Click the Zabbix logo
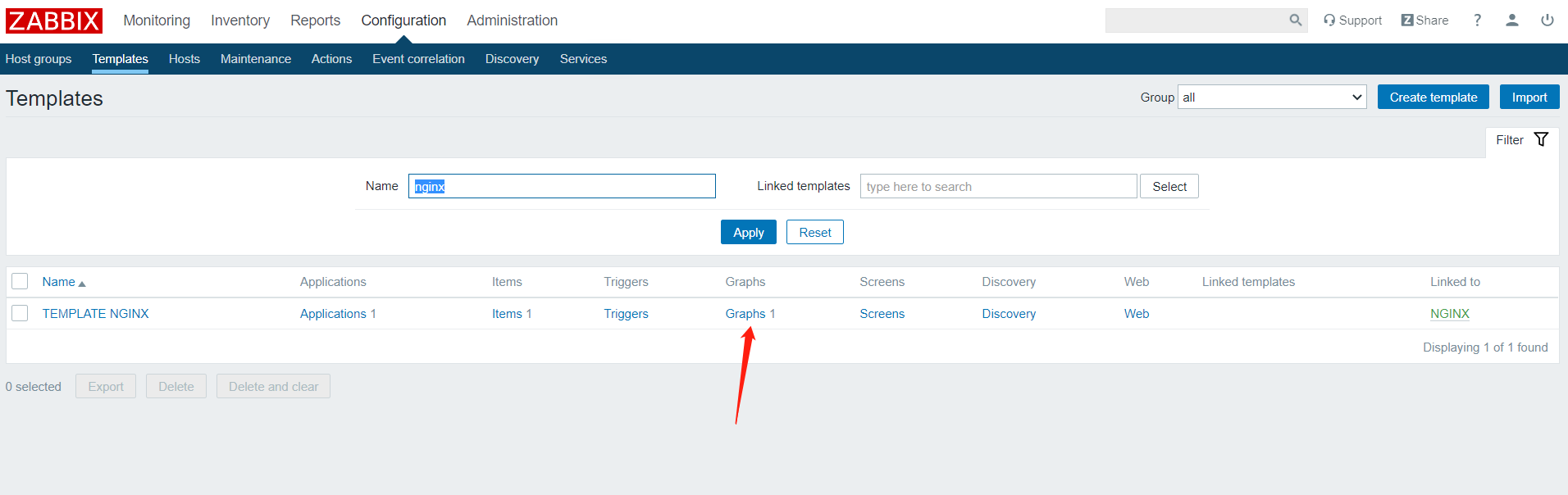This screenshot has width=1568, height=495. click(54, 20)
